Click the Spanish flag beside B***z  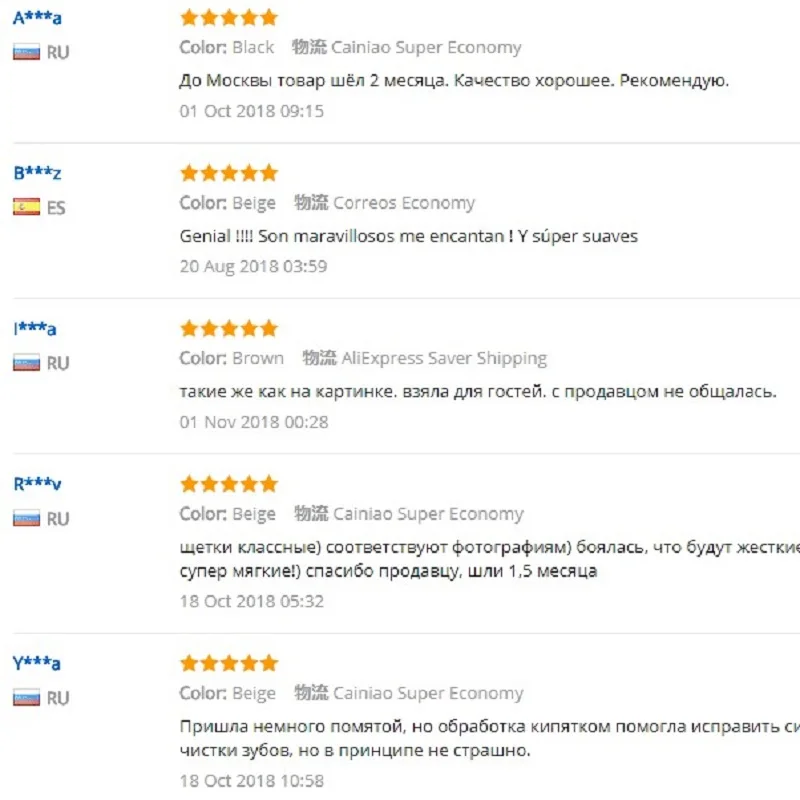click(x=26, y=208)
